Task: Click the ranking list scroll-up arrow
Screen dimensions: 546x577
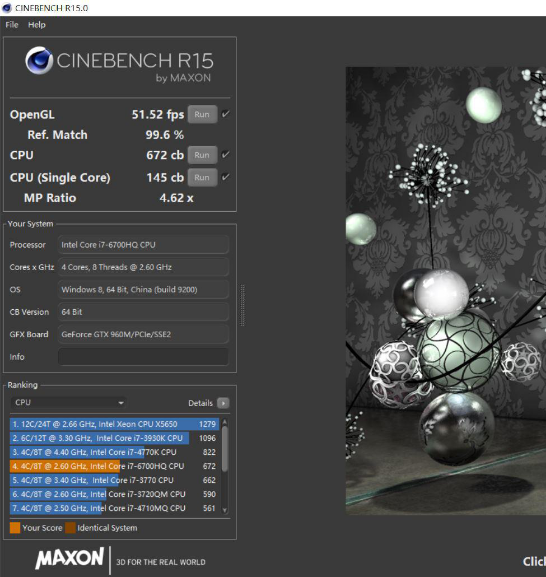Action: (225, 421)
